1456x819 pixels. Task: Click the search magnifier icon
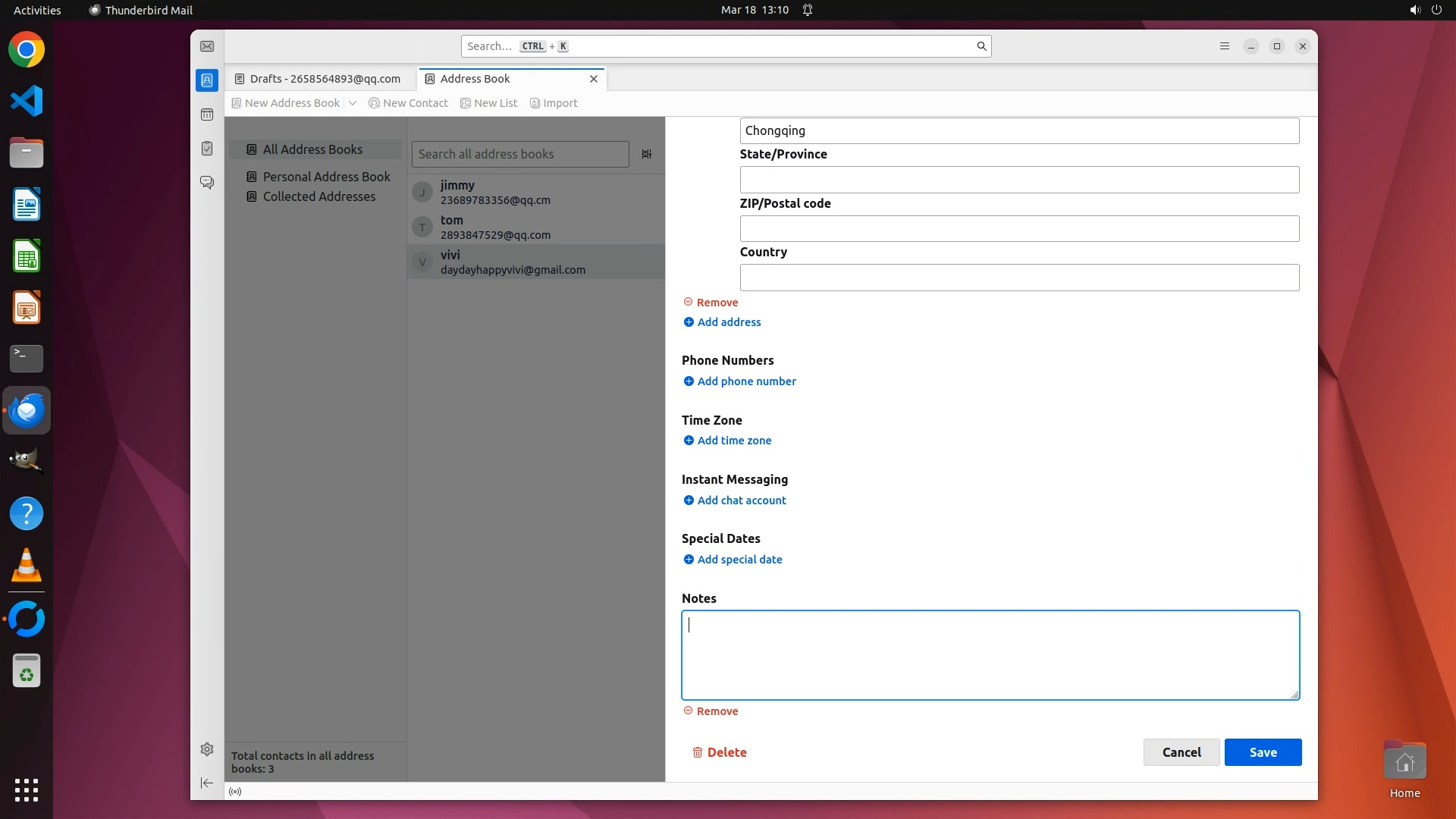pos(981,46)
